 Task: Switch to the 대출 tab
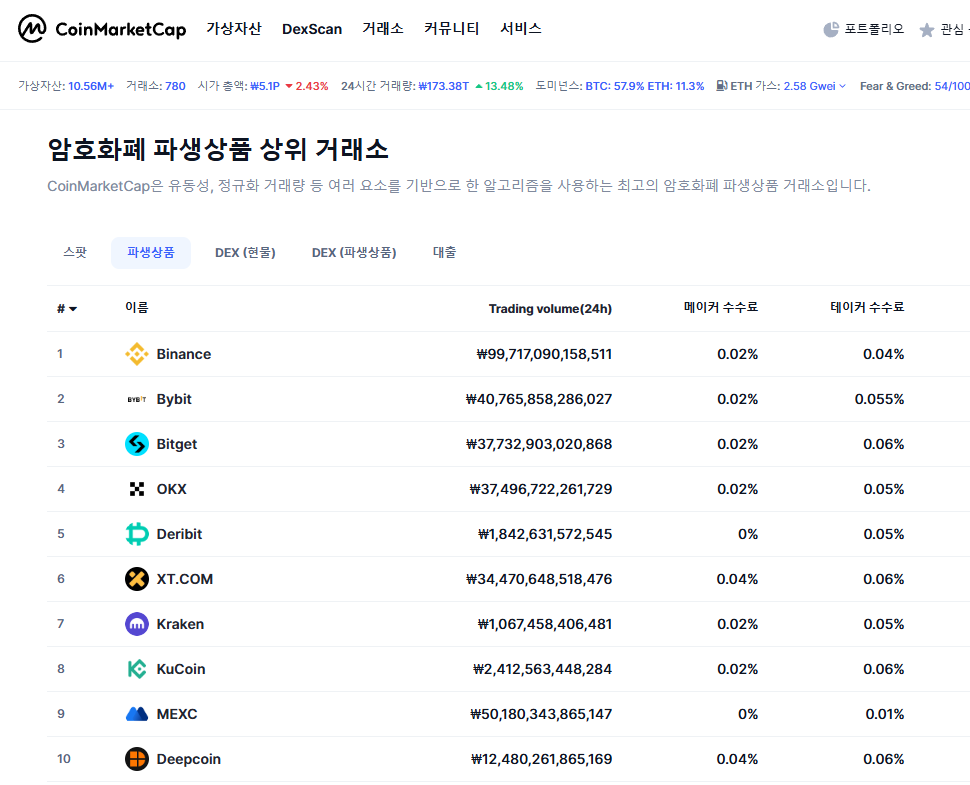pos(444,252)
